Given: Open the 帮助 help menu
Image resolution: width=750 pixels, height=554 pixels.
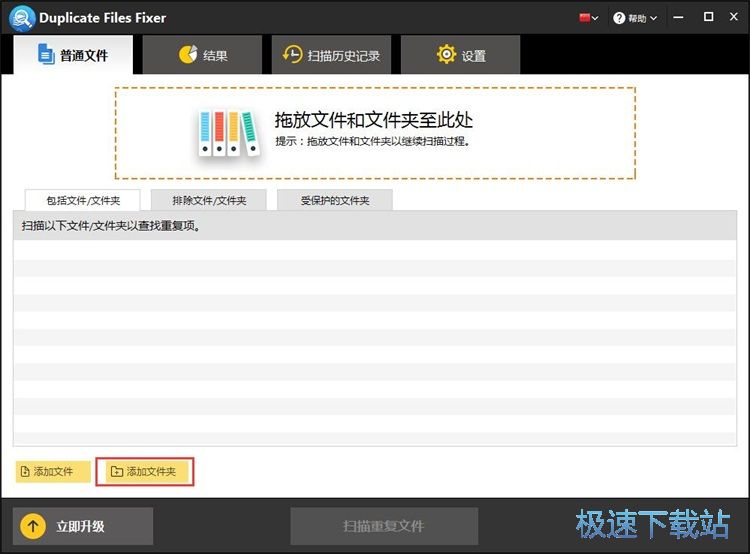Looking at the screenshot, I should pyautogui.click(x=635, y=18).
